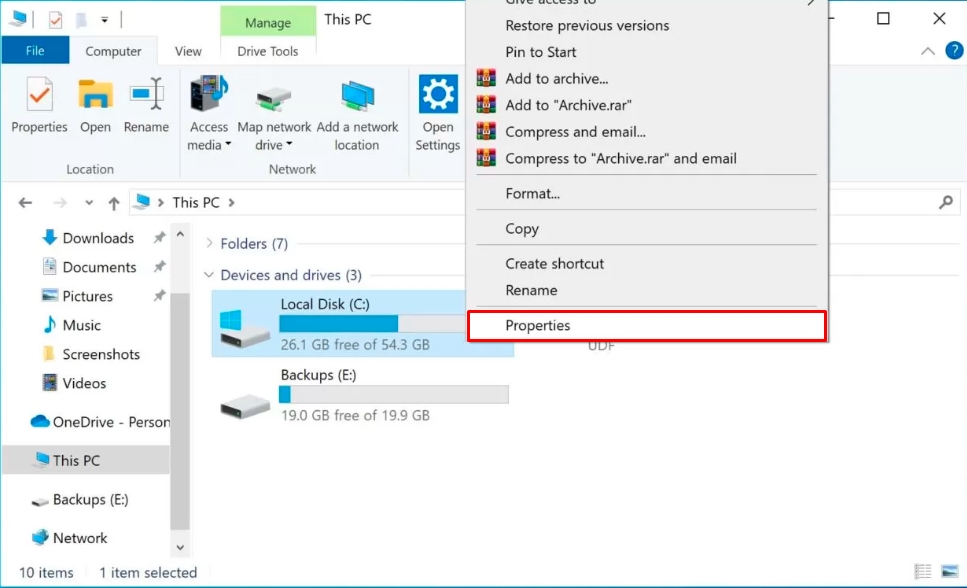Screen dimensions: 967x588
Task: Switch to the View tab
Action: [188, 51]
